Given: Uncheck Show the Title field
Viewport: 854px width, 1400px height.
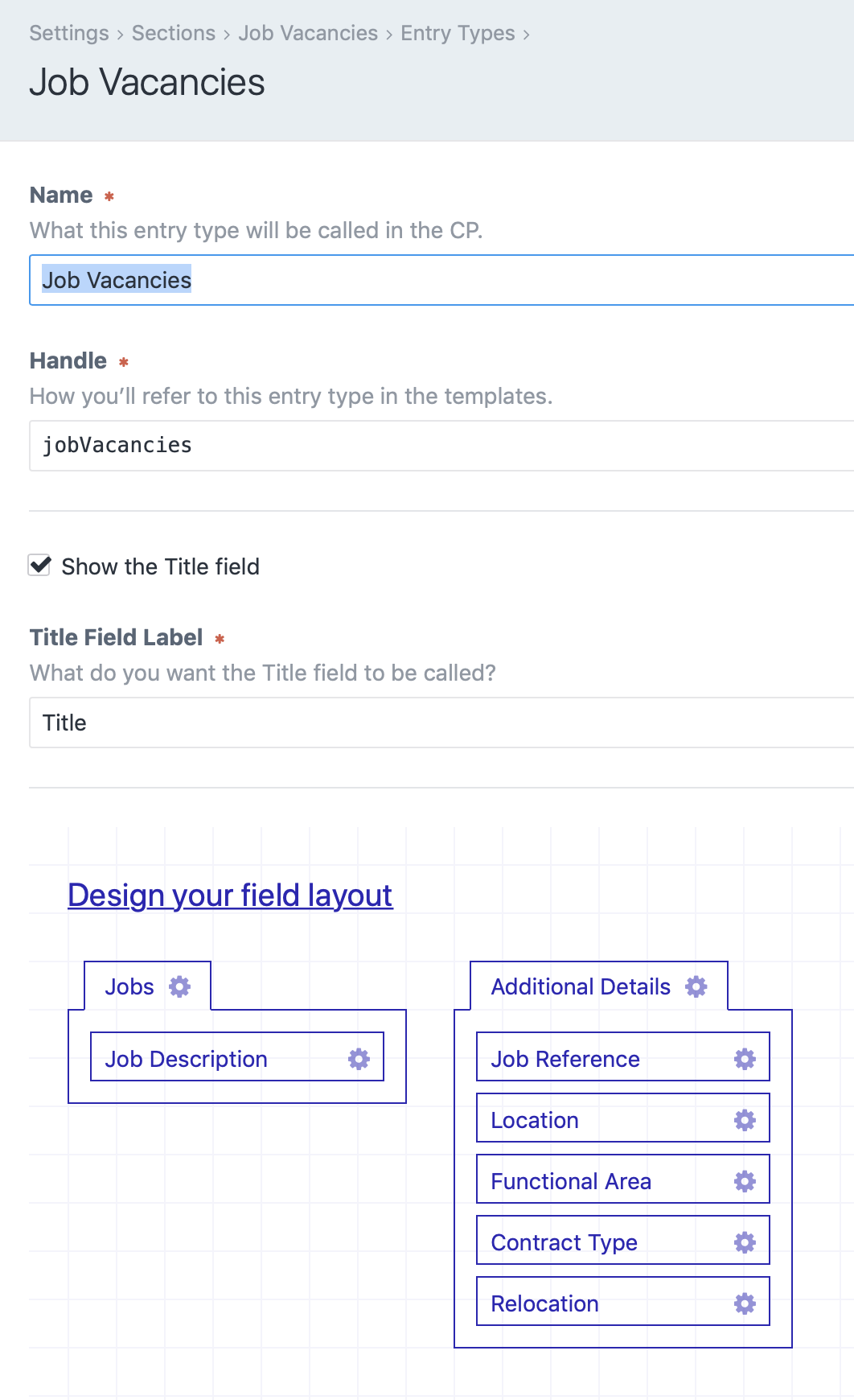Looking at the screenshot, I should [x=39, y=566].
